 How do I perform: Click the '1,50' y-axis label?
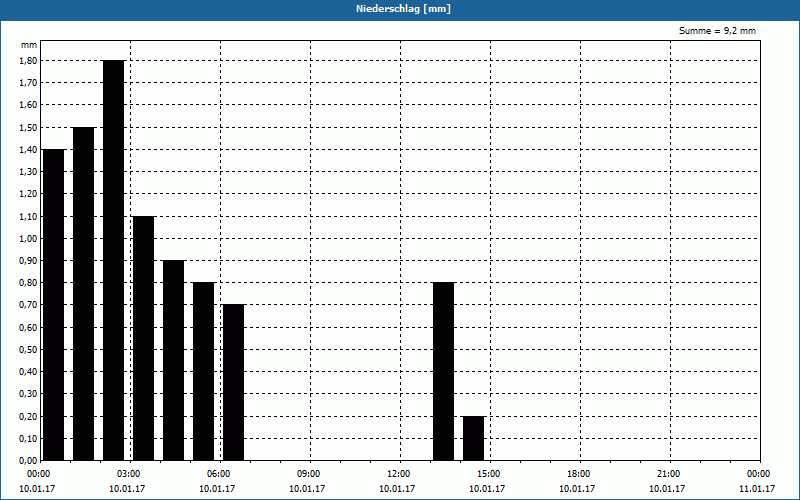(28, 127)
